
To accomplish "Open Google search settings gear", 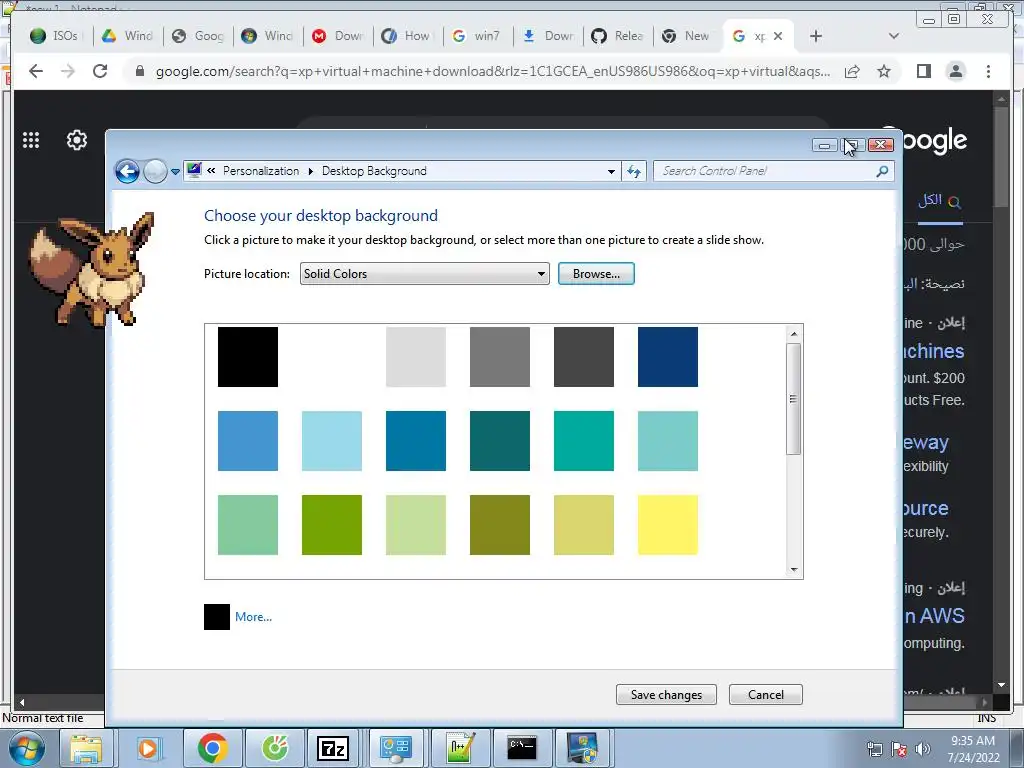I will 77,140.
